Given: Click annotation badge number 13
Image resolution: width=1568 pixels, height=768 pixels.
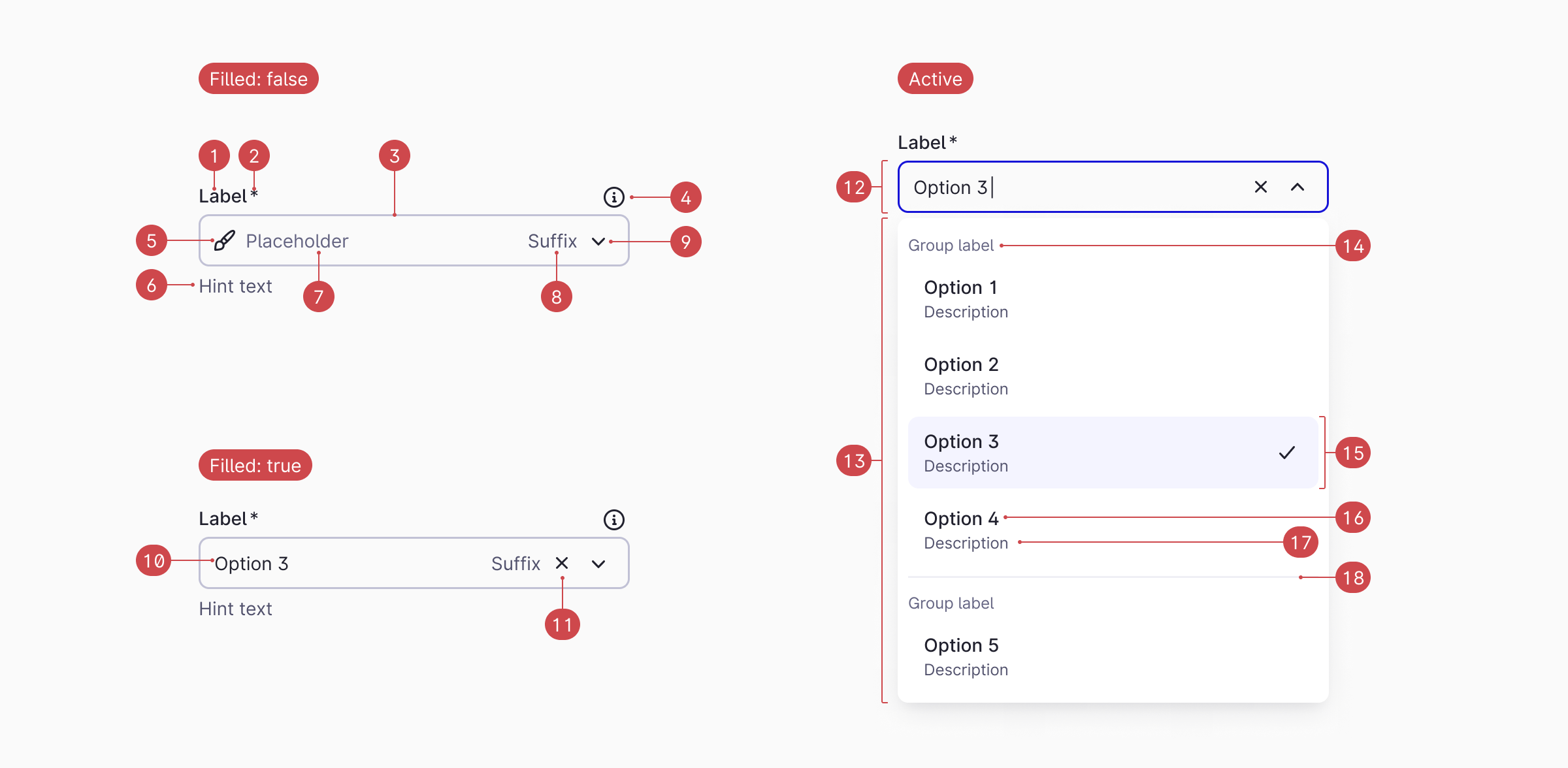Looking at the screenshot, I should 854,461.
